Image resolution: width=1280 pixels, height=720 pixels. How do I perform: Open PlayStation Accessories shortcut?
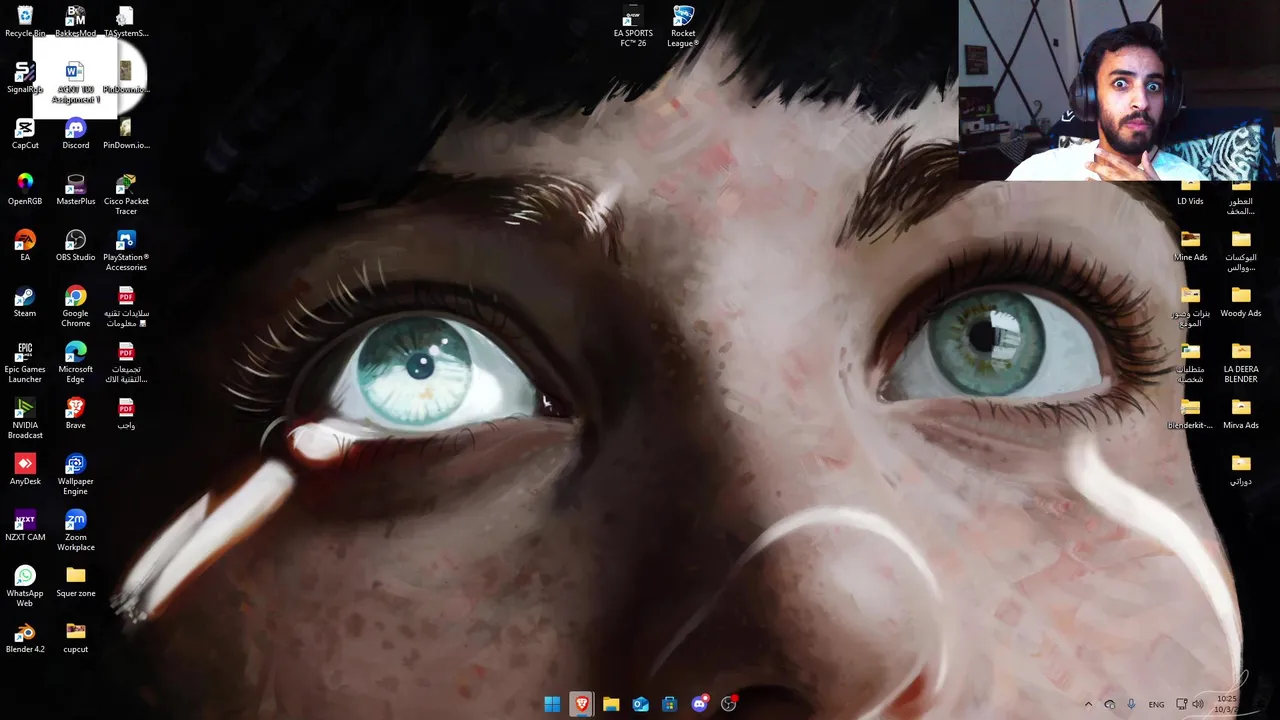pyautogui.click(x=125, y=250)
